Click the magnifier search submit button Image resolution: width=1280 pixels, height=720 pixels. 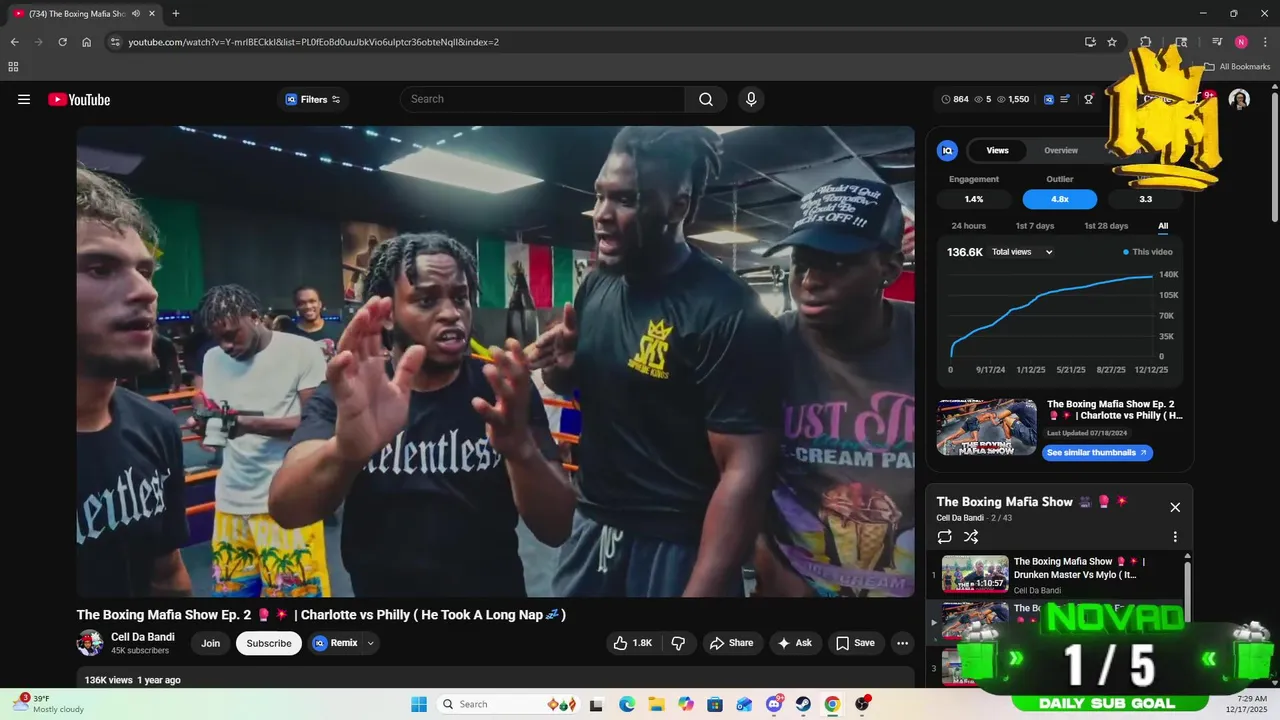706,99
